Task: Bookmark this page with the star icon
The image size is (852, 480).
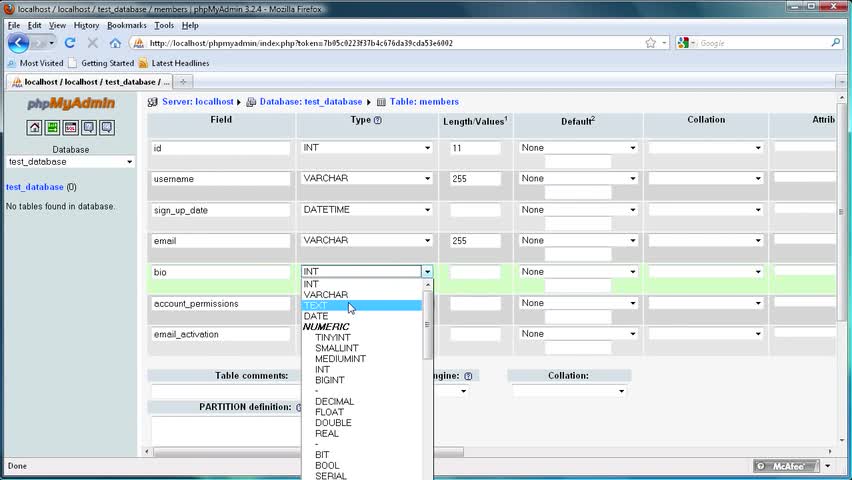Action: (x=650, y=42)
